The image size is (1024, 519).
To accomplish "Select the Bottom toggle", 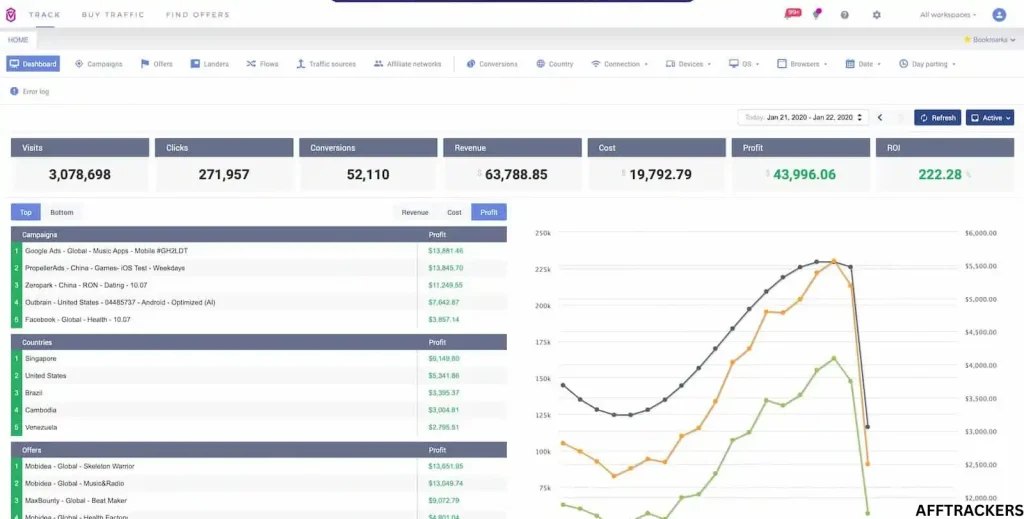I will pyautogui.click(x=62, y=212).
